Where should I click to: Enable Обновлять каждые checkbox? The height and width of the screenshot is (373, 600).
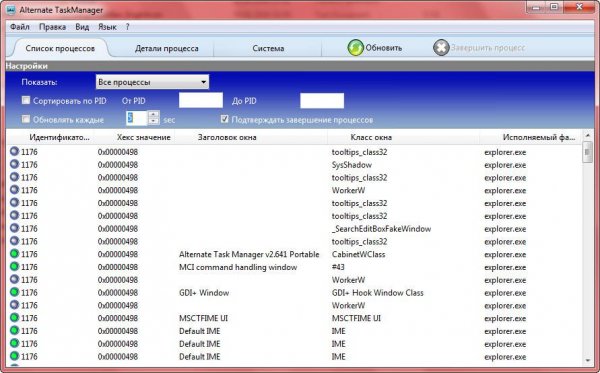click(26, 119)
